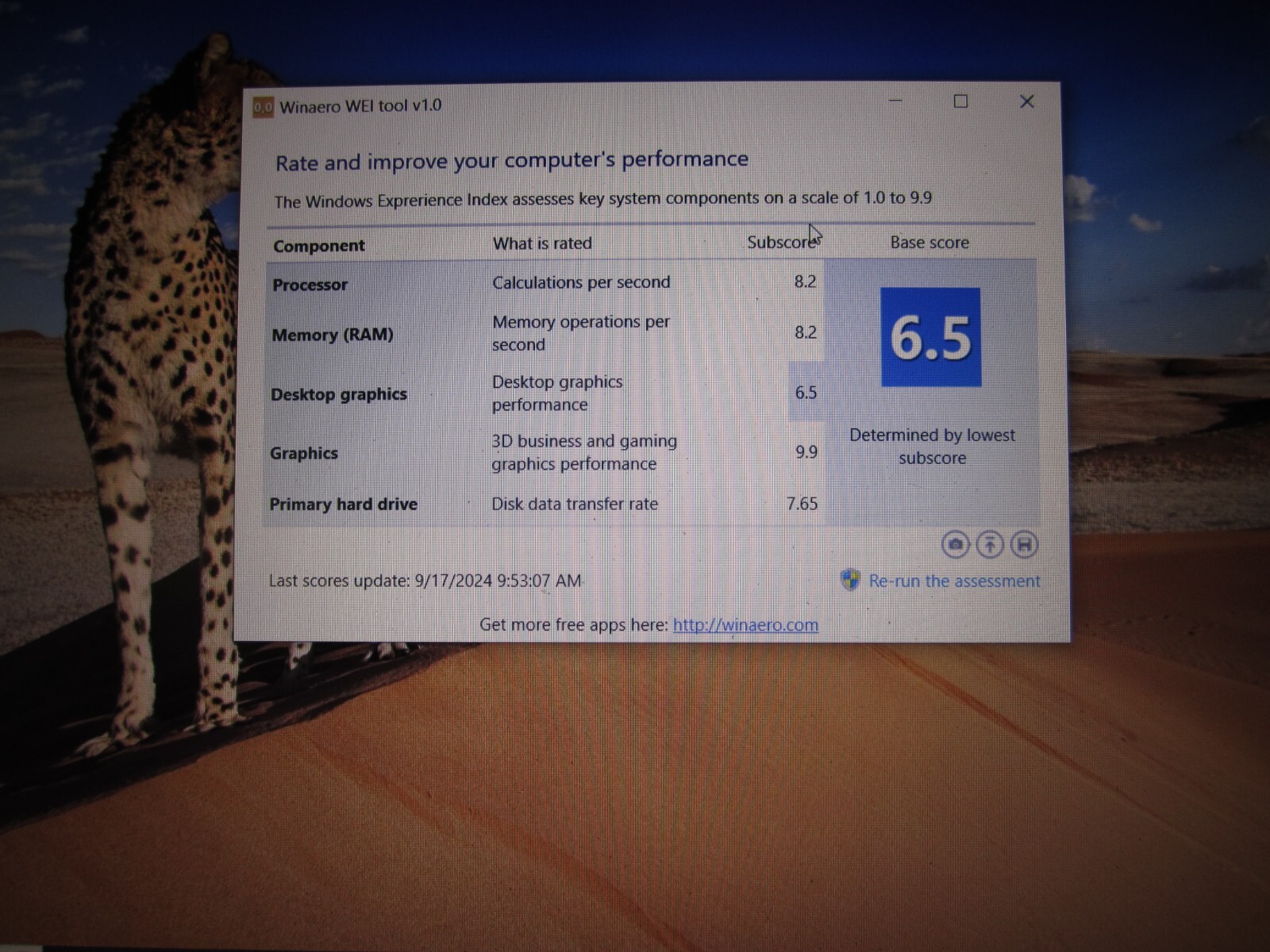
Task: Click the Winaero WEI tool title icon
Action: 263,106
